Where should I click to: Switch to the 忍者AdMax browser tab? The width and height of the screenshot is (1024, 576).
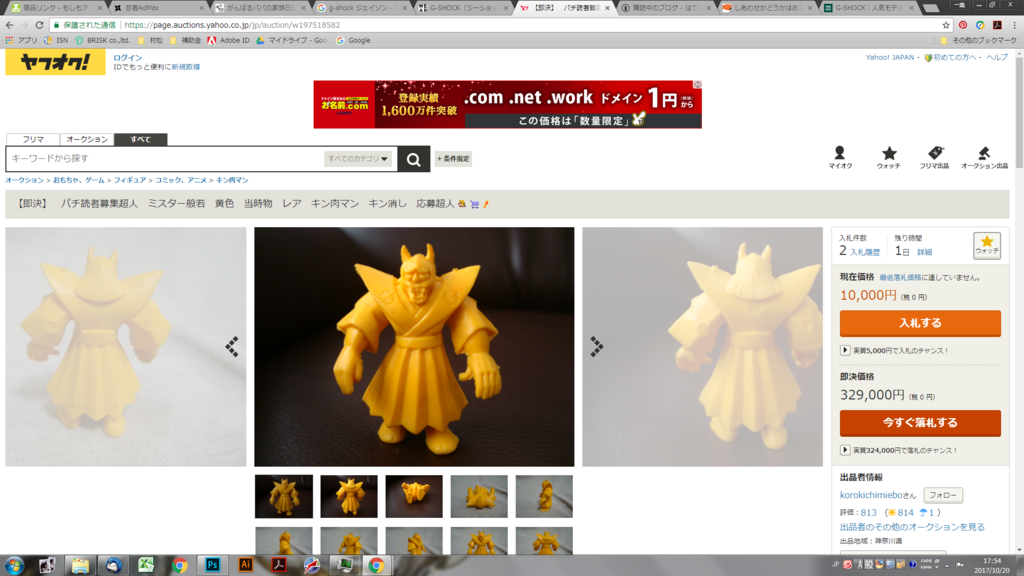157,8
